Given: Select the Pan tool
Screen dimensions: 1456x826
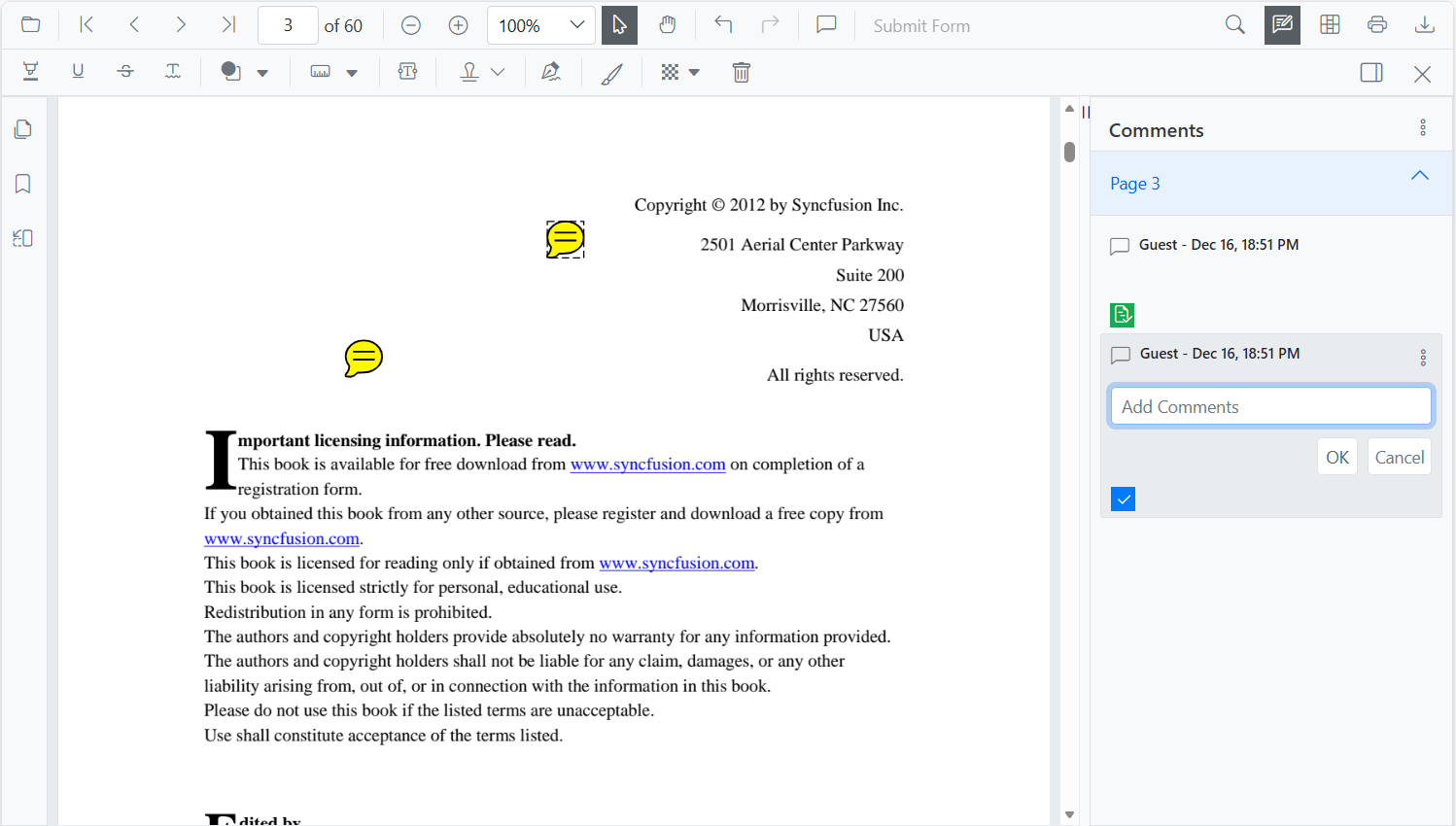Looking at the screenshot, I should tap(668, 25).
